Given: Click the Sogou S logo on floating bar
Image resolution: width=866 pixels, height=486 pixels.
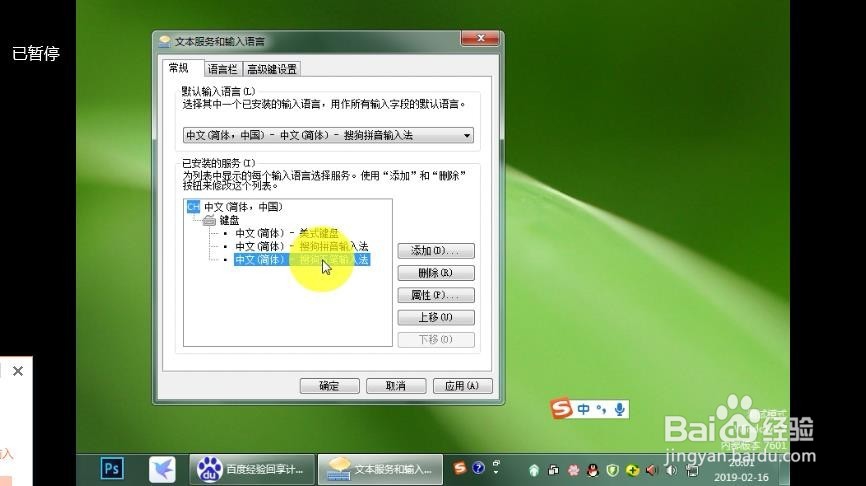Looking at the screenshot, I should point(562,409).
